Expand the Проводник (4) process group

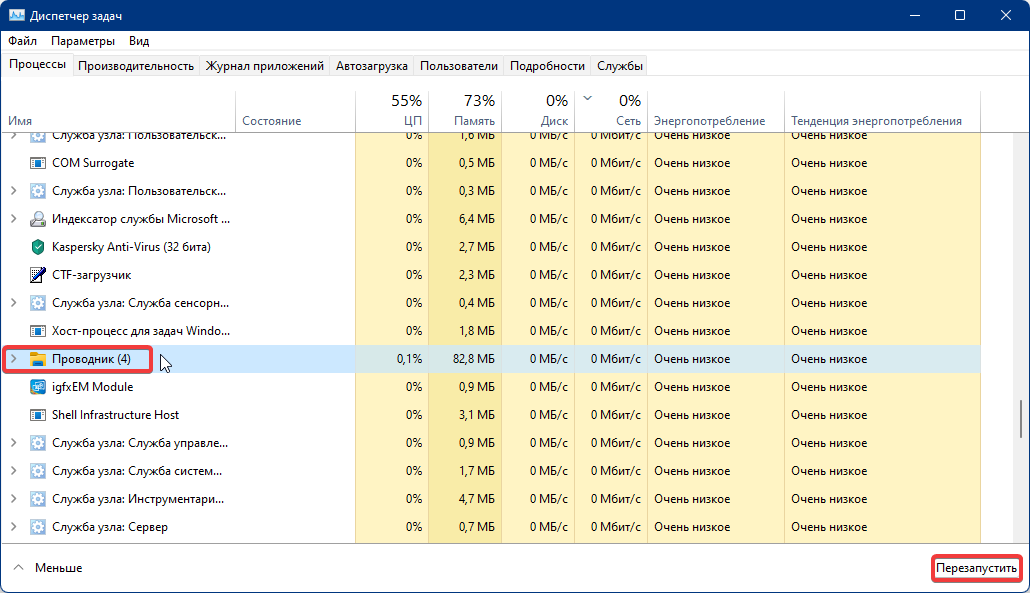[x=13, y=359]
